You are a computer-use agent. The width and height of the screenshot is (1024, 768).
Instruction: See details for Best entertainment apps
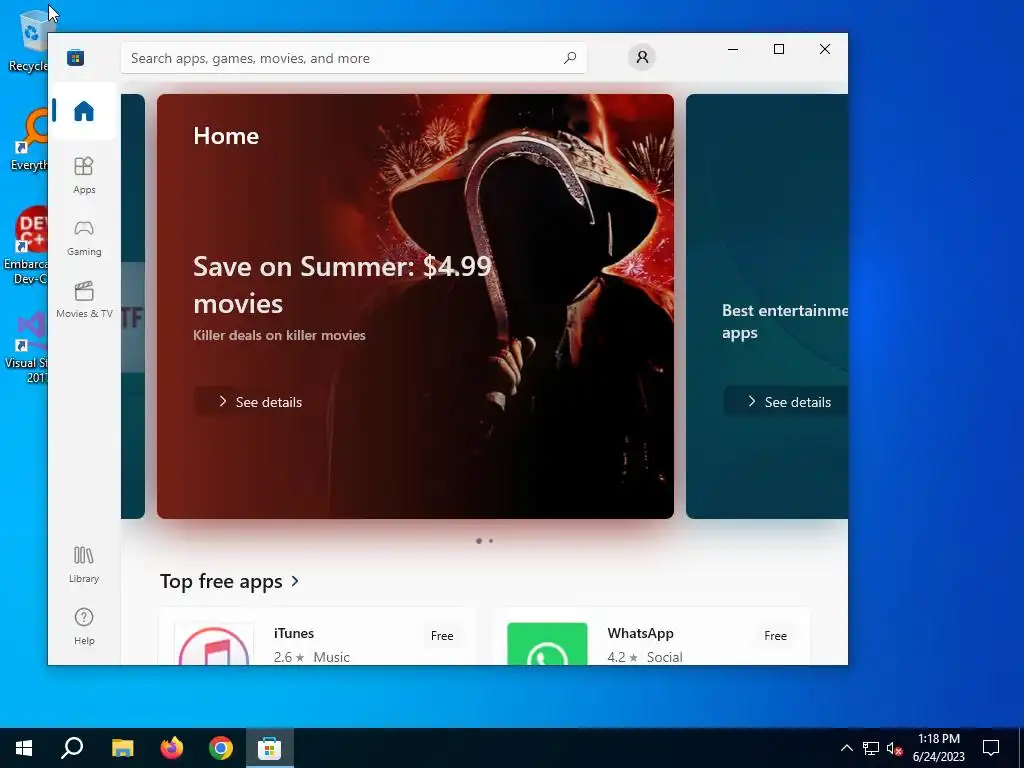786,402
